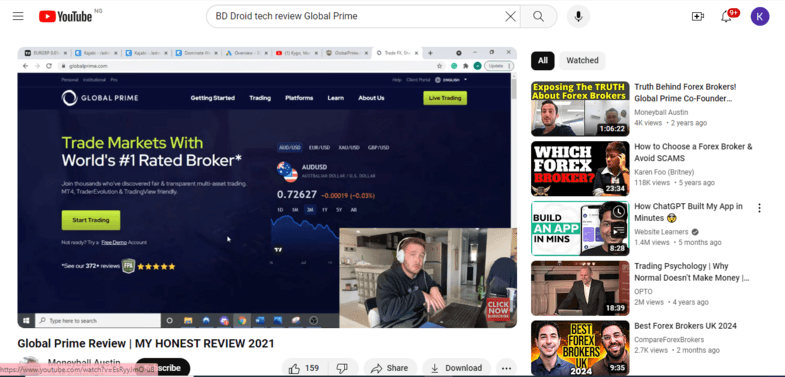The image size is (785, 377).
Task: Dislike the video with thumbs down
Action: [342, 368]
